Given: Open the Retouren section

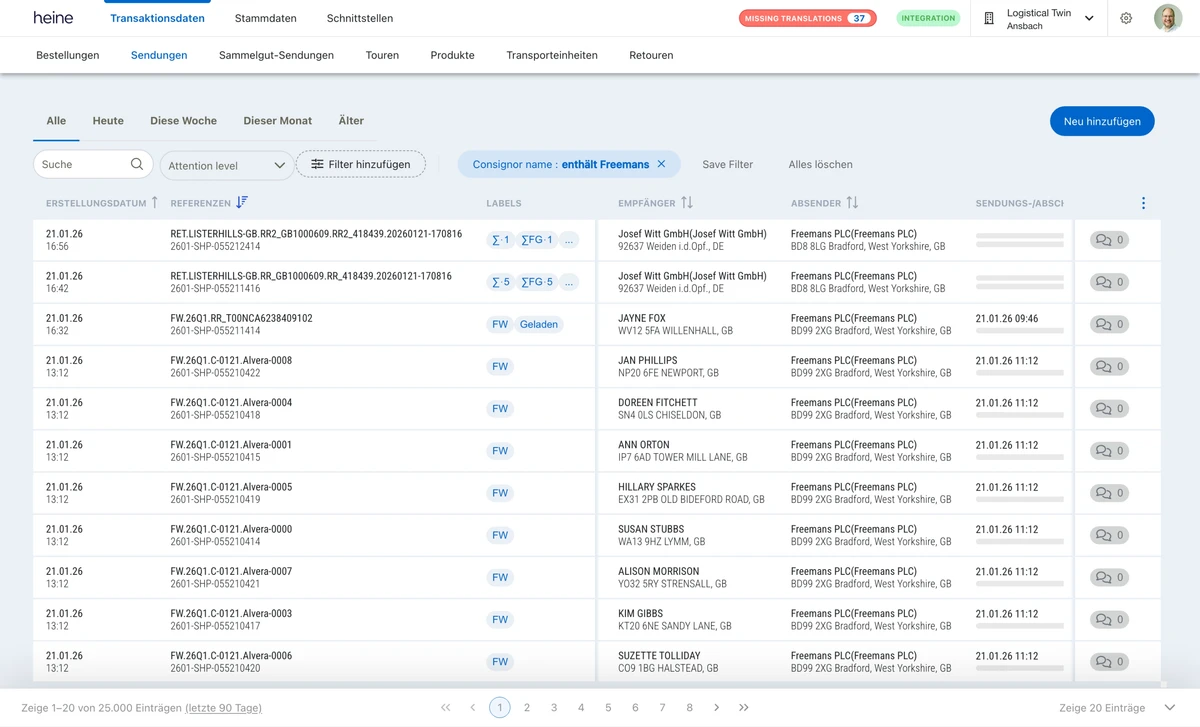Looking at the screenshot, I should (x=651, y=55).
